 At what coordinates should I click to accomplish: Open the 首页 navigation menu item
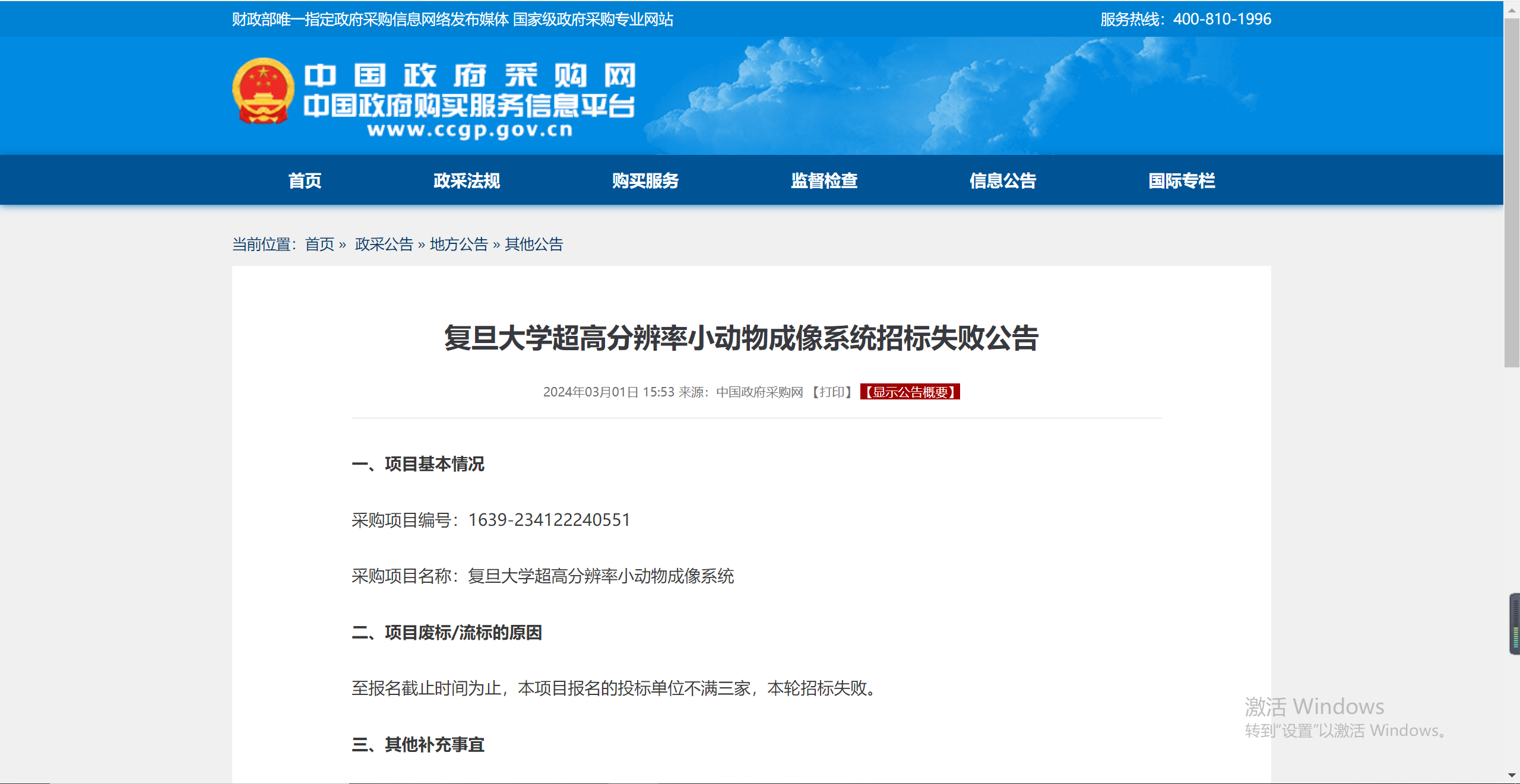coord(305,180)
